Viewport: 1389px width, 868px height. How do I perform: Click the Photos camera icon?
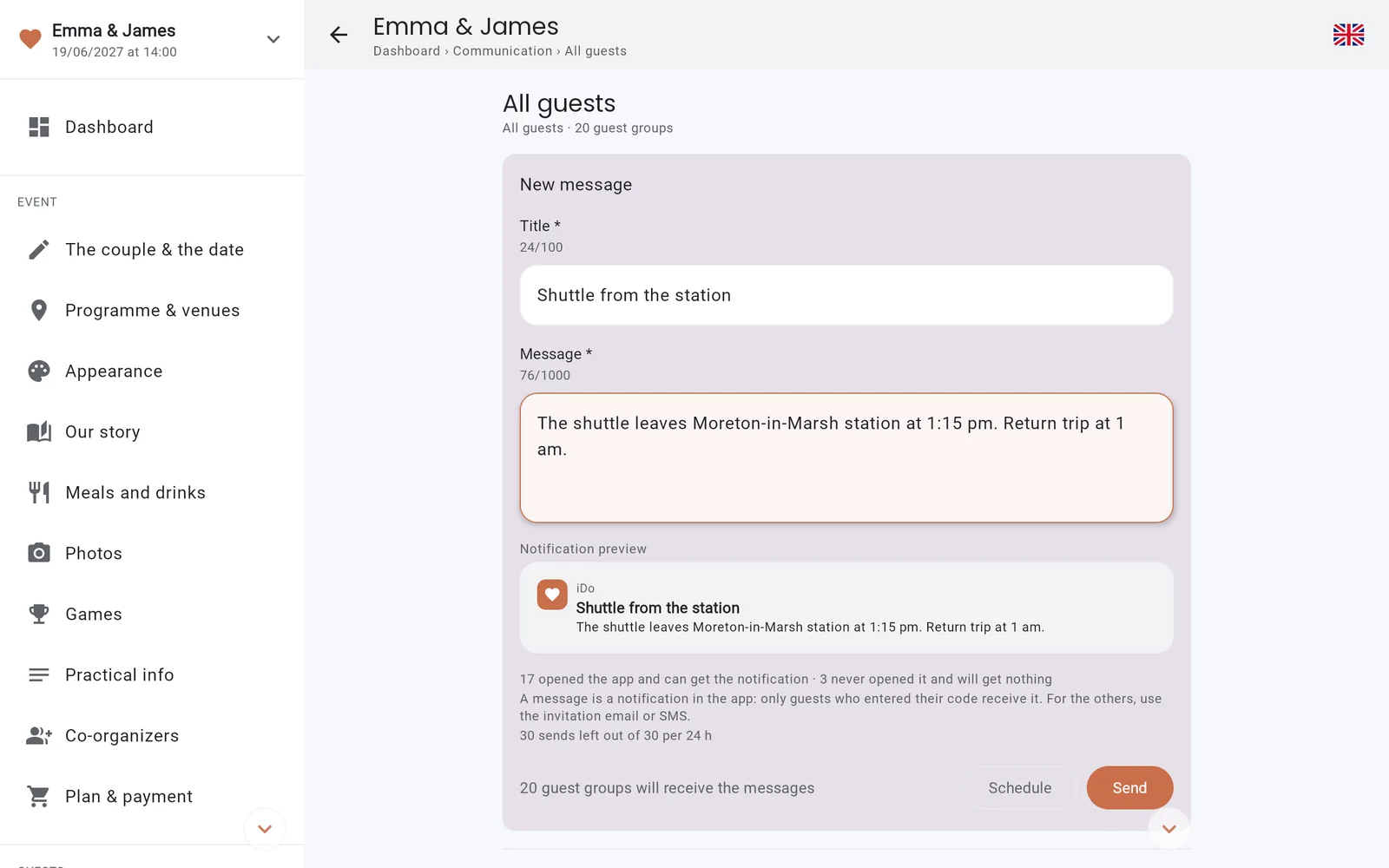[x=39, y=553]
